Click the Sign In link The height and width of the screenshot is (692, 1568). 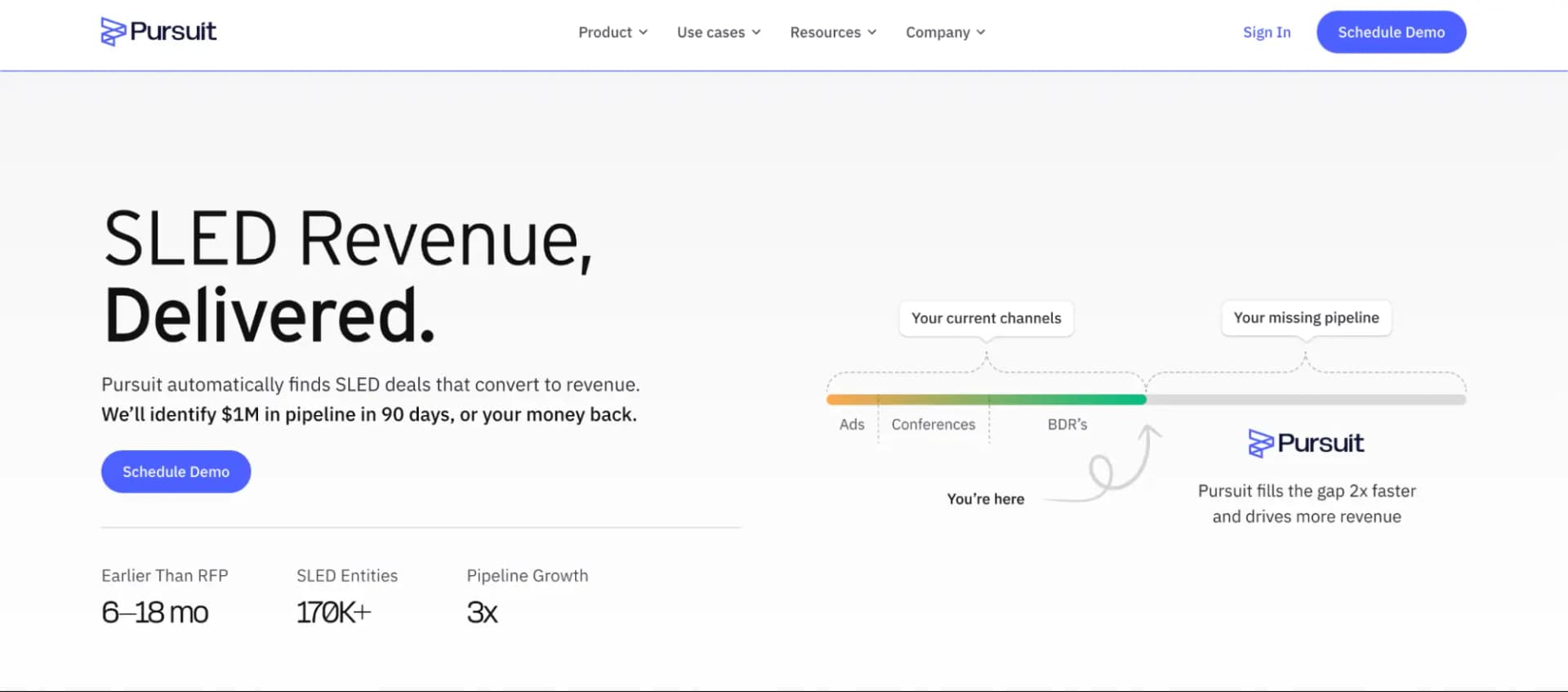pyautogui.click(x=1267, y=33)
